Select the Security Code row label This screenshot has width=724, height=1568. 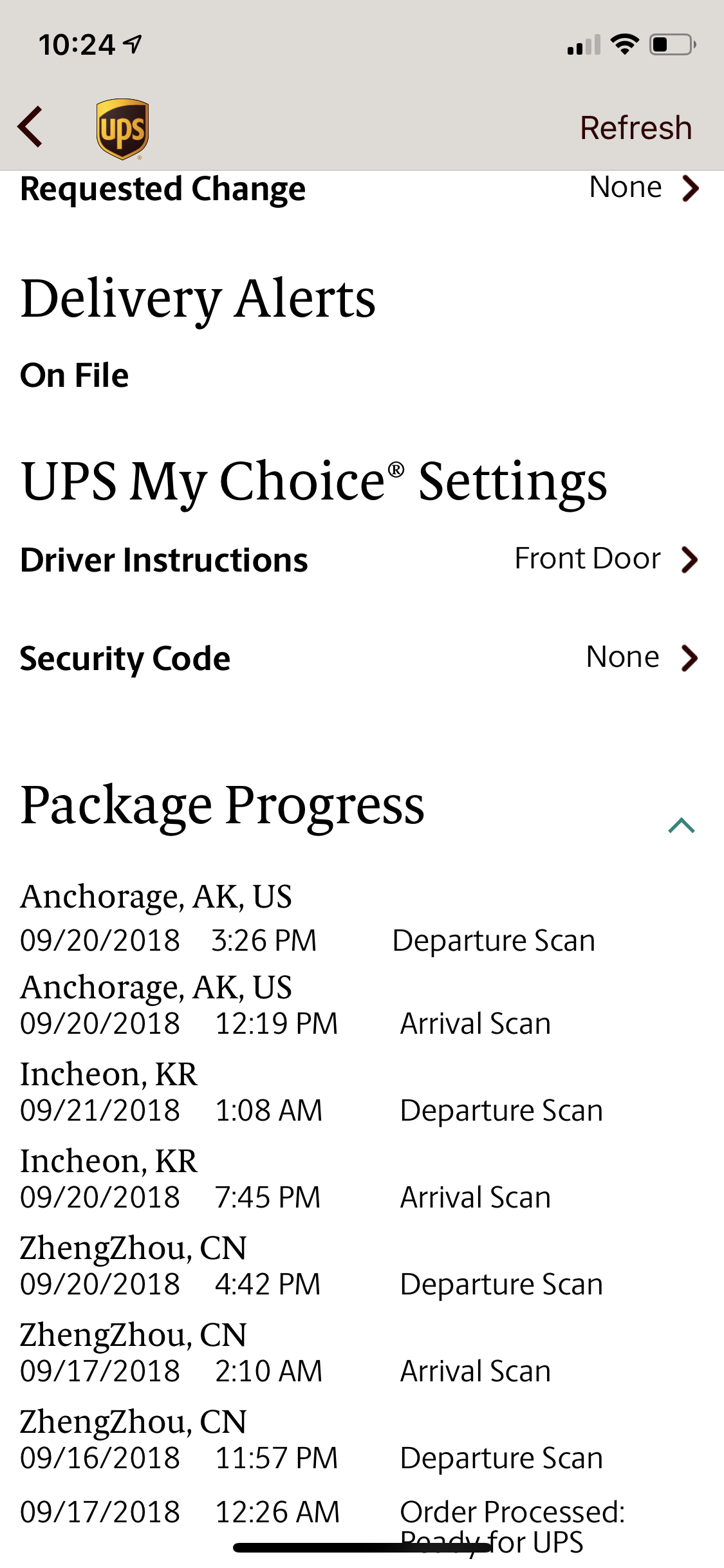pyautogui.click(x=125, y=658)
